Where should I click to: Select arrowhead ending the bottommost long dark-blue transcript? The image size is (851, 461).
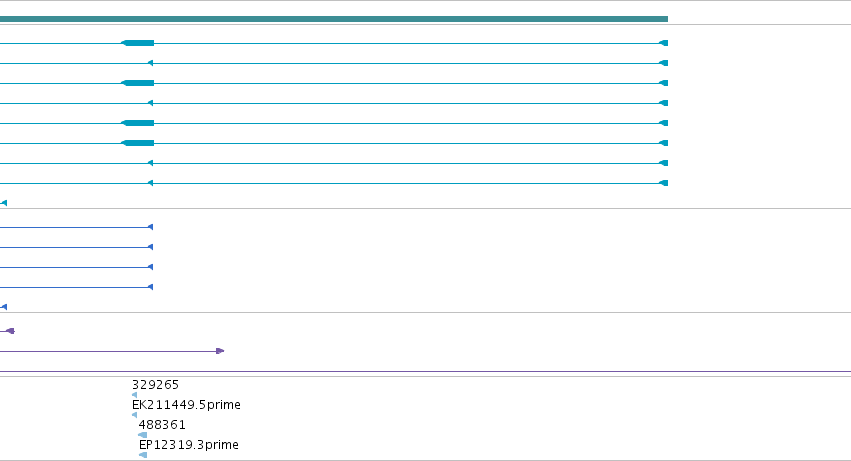coord(150,287)
